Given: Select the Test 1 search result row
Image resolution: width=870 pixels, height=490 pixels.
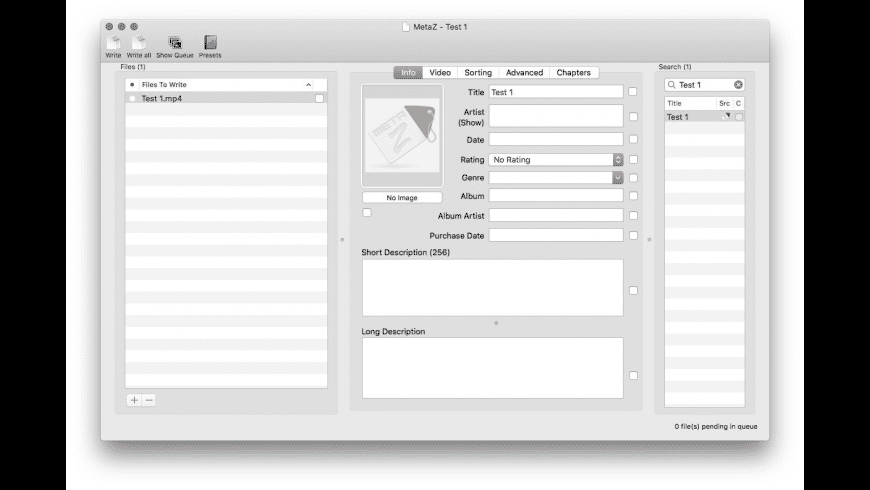Looking at the screenshot, I should [690, 117].
